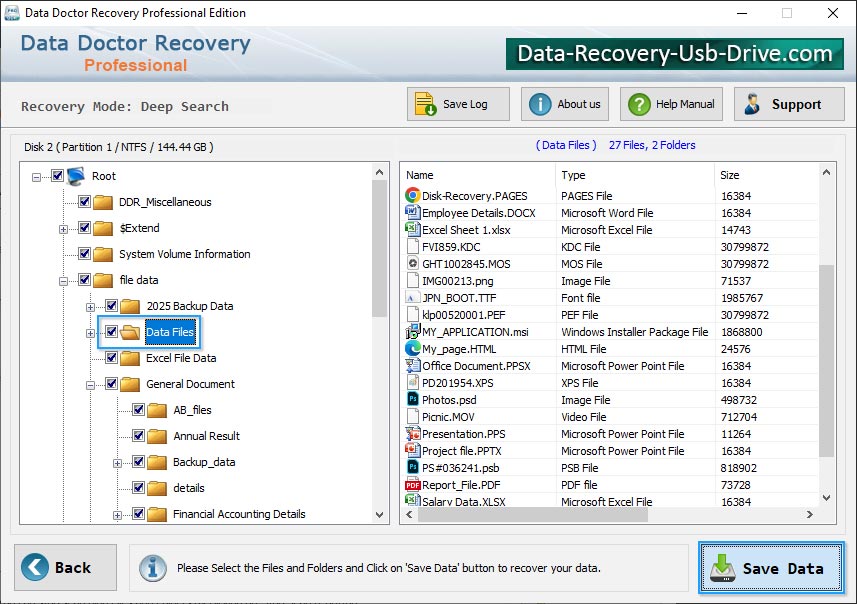Click the GHT1002845.MOS file icon

coord(413,263)
